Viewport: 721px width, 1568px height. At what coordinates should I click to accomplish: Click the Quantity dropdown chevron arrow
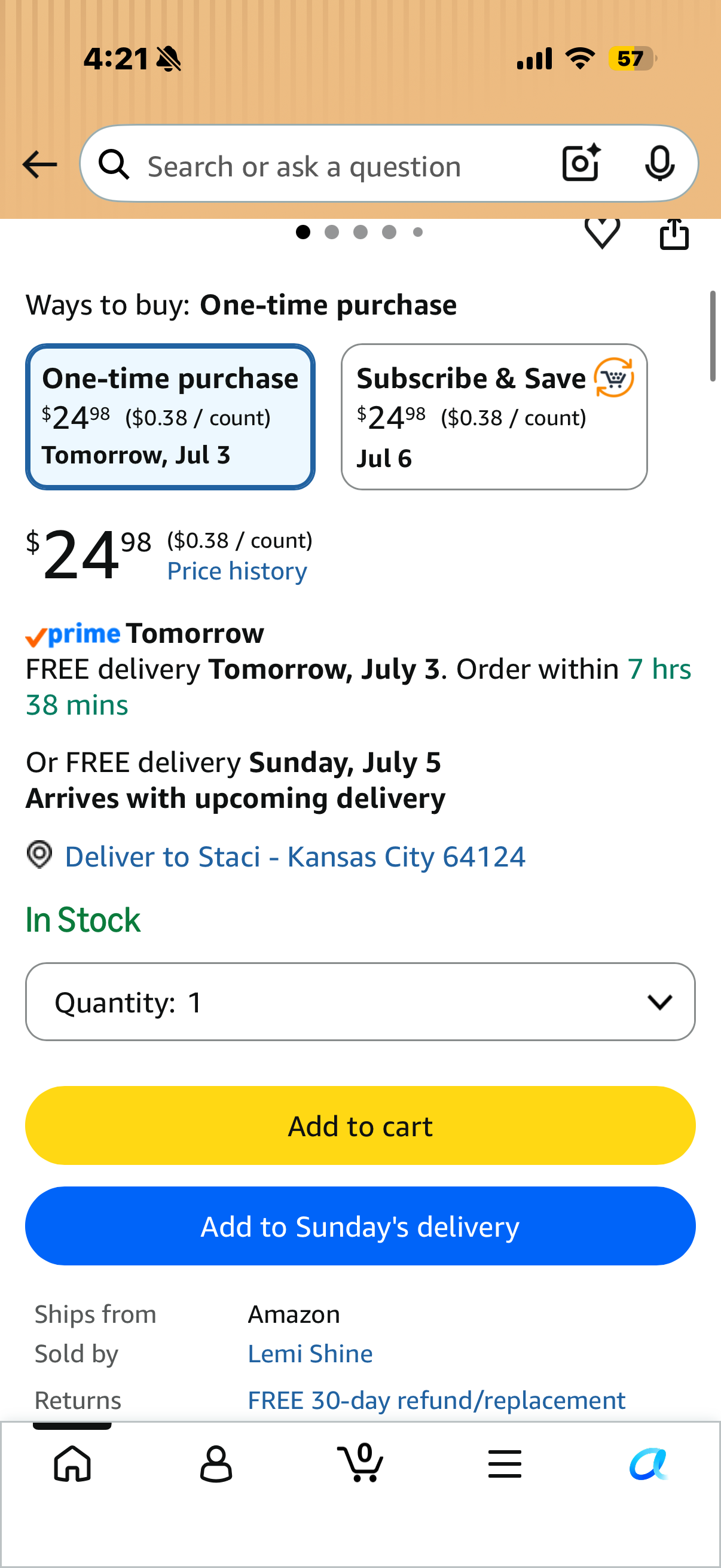[x=659, y=1002]
